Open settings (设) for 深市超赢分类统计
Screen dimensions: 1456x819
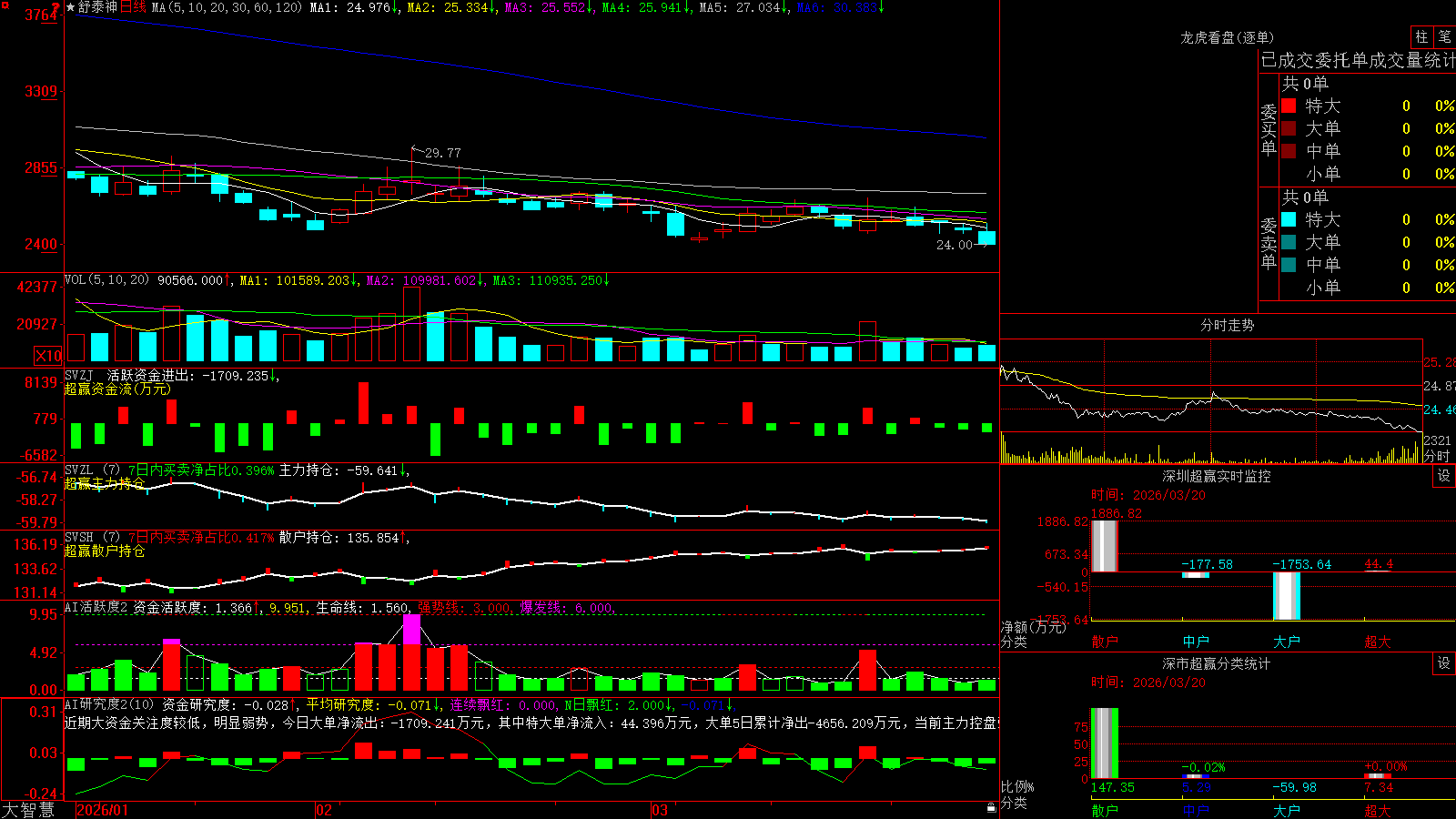tap(1444, 663)
